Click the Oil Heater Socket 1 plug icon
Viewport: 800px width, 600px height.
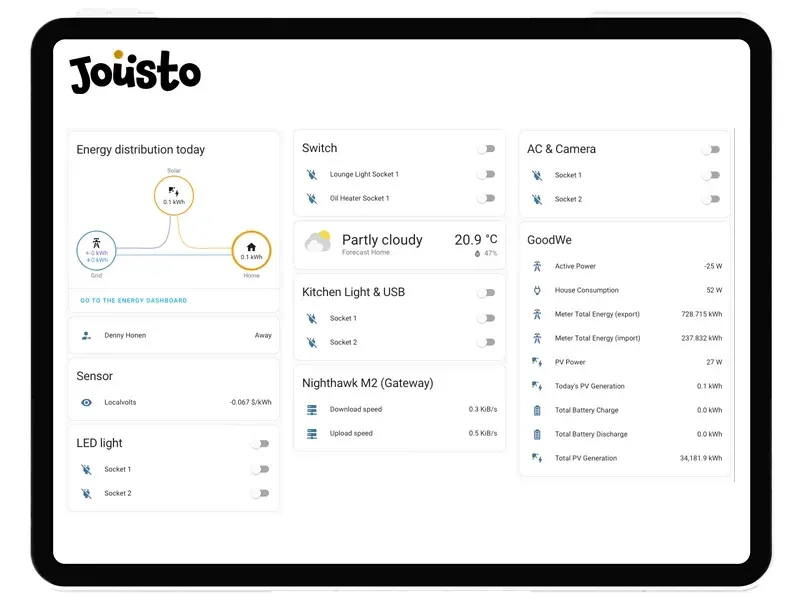point(312,198)
